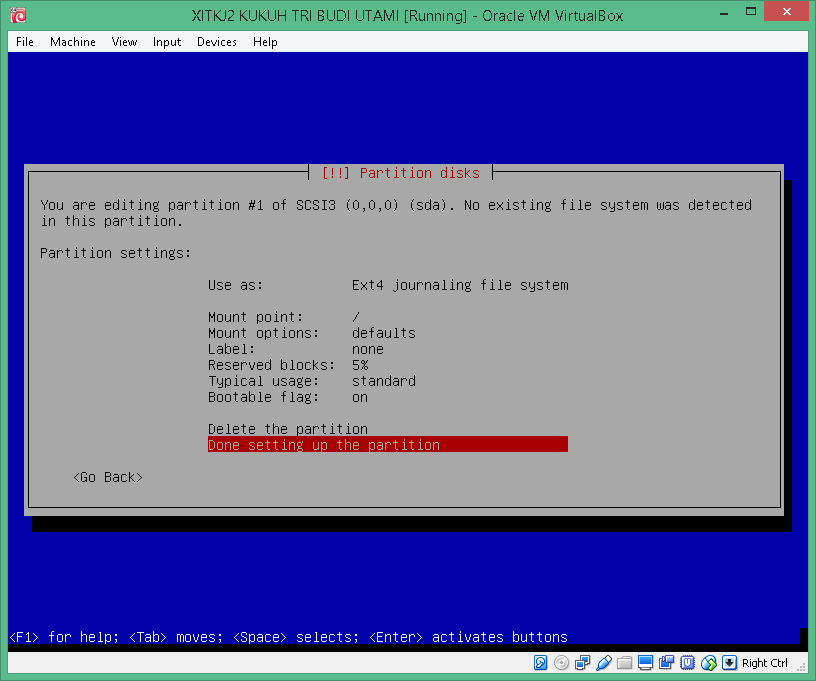The width and height of the screenshot is (816, 681).
Task: Click the F1 for help hint line
Action: click(288, 637)
